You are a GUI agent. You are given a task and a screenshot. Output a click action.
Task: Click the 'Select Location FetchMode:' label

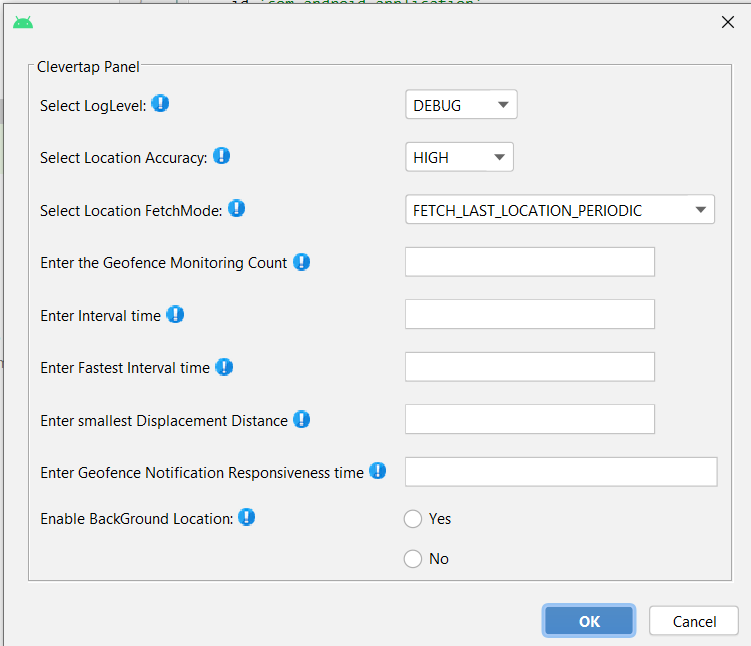(131, 211)
